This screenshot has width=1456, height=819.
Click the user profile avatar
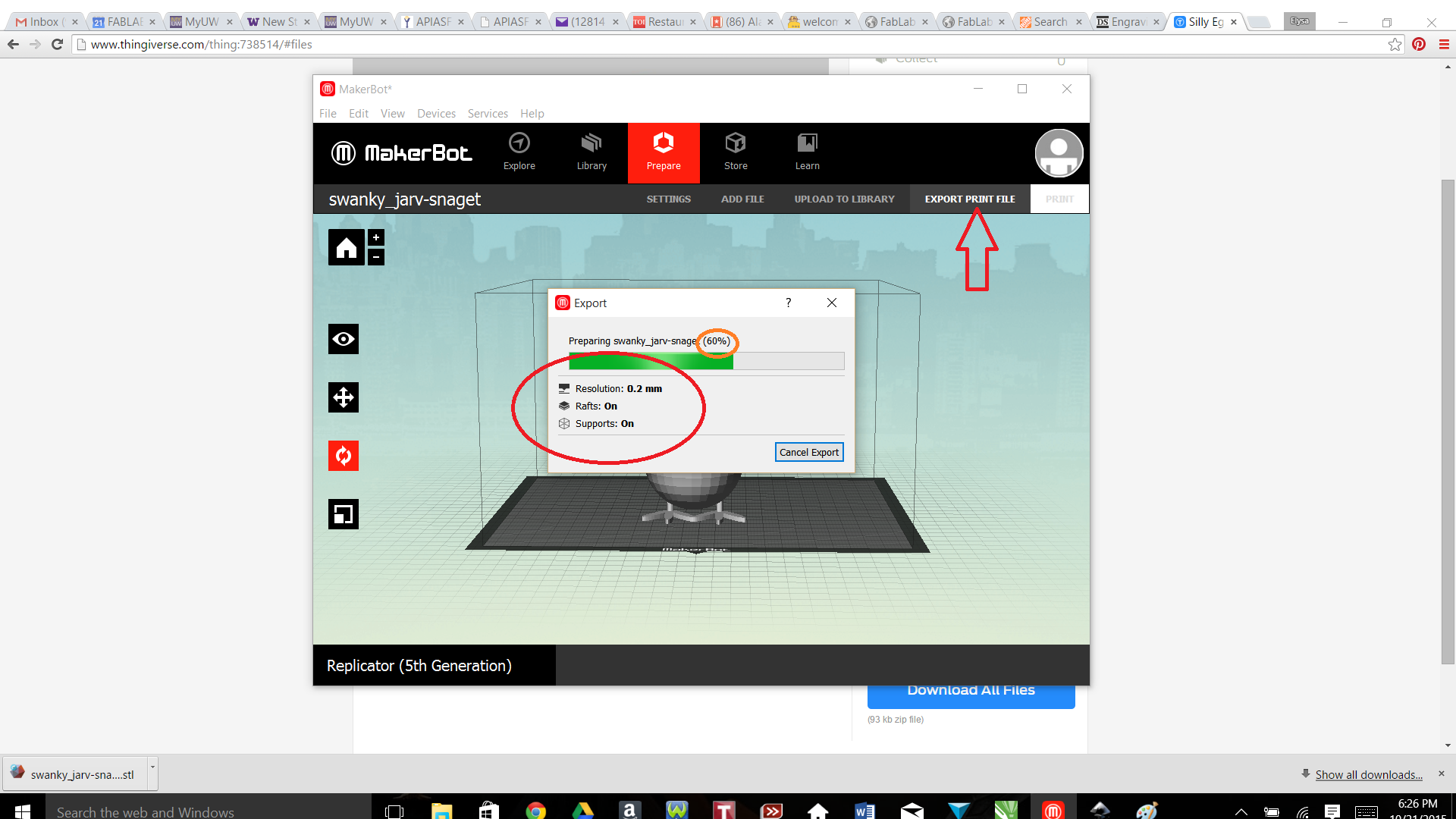pyautogui.click(x=1059, y=153)
